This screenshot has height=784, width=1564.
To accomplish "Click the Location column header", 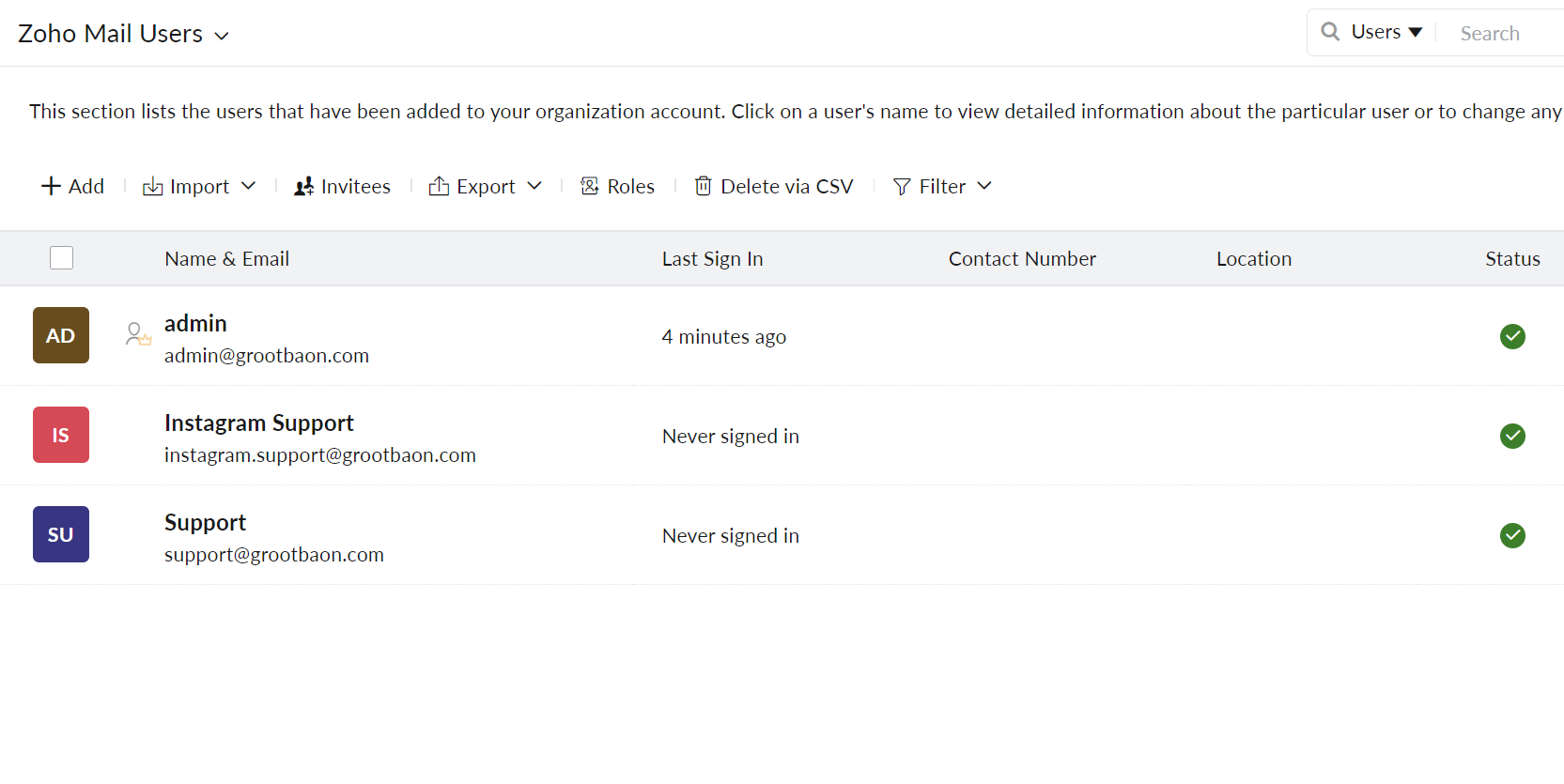I will [1254, 258].
